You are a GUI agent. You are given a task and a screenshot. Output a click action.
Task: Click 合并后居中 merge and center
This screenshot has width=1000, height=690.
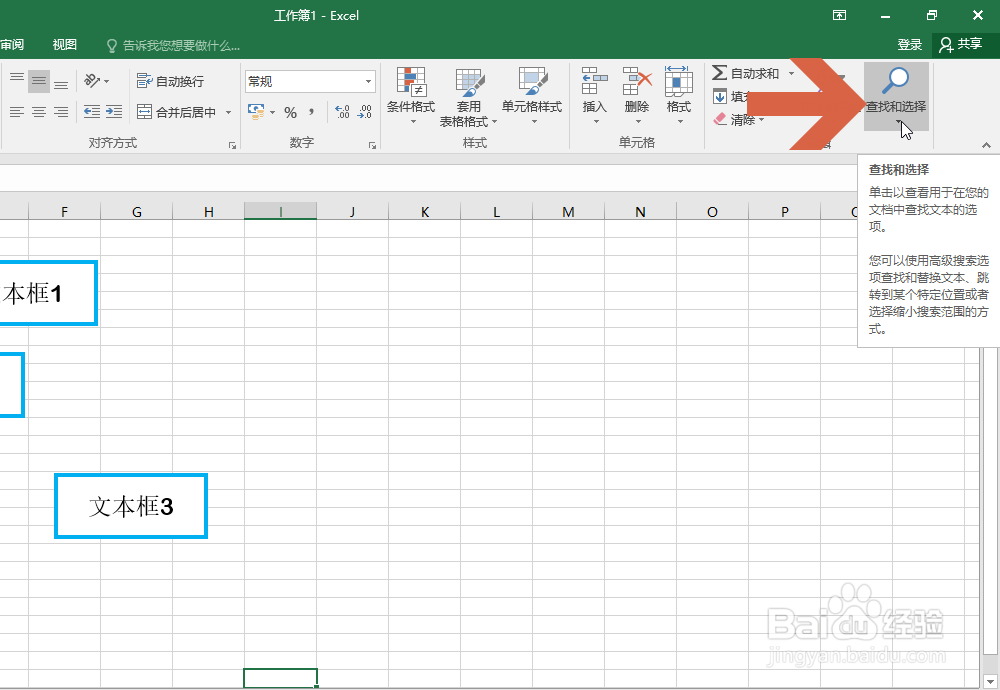pos(177,112)
